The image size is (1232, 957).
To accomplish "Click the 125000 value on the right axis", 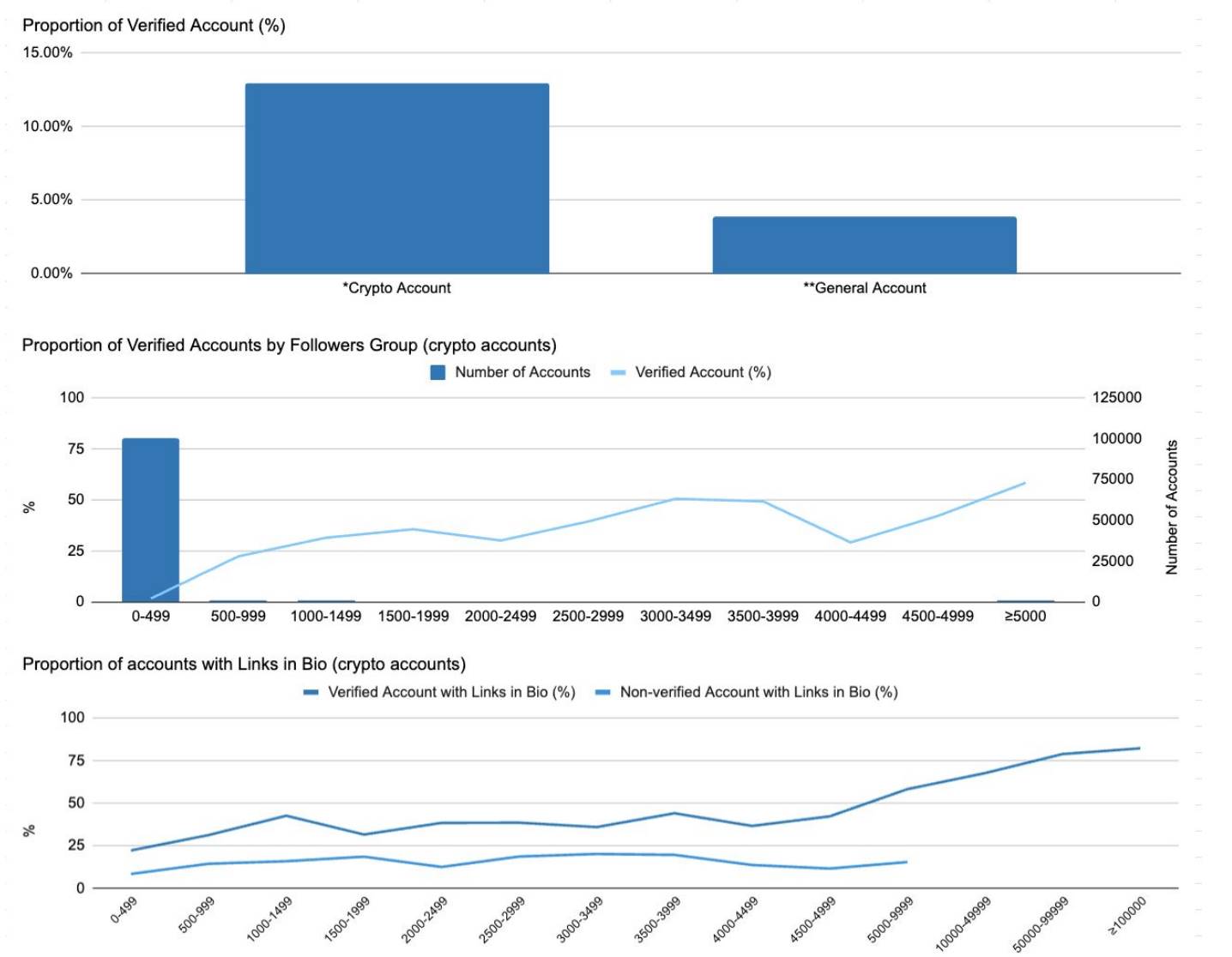I will point(1116,397).
